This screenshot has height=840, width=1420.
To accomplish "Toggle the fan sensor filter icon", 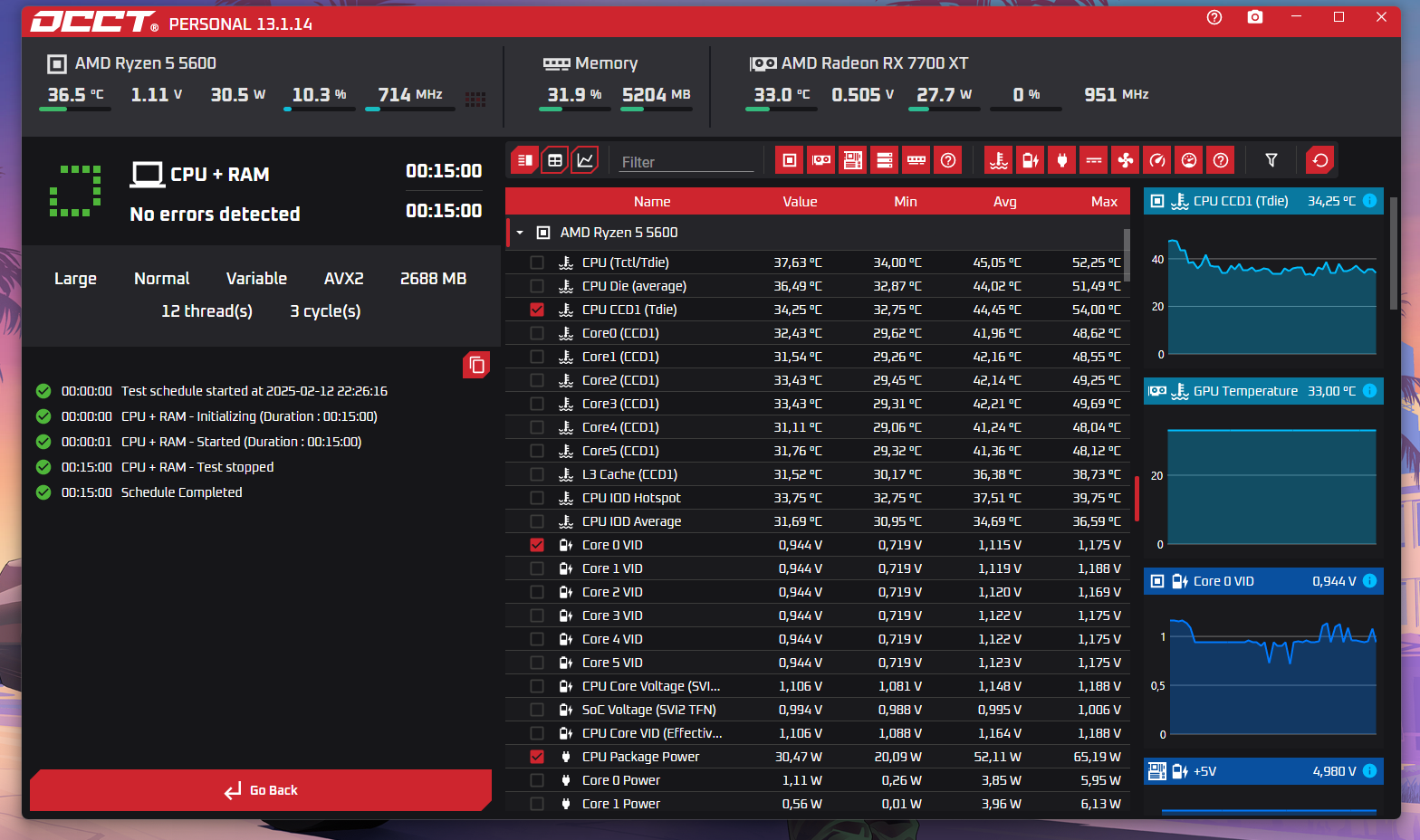I will [x=1126, y=160].
